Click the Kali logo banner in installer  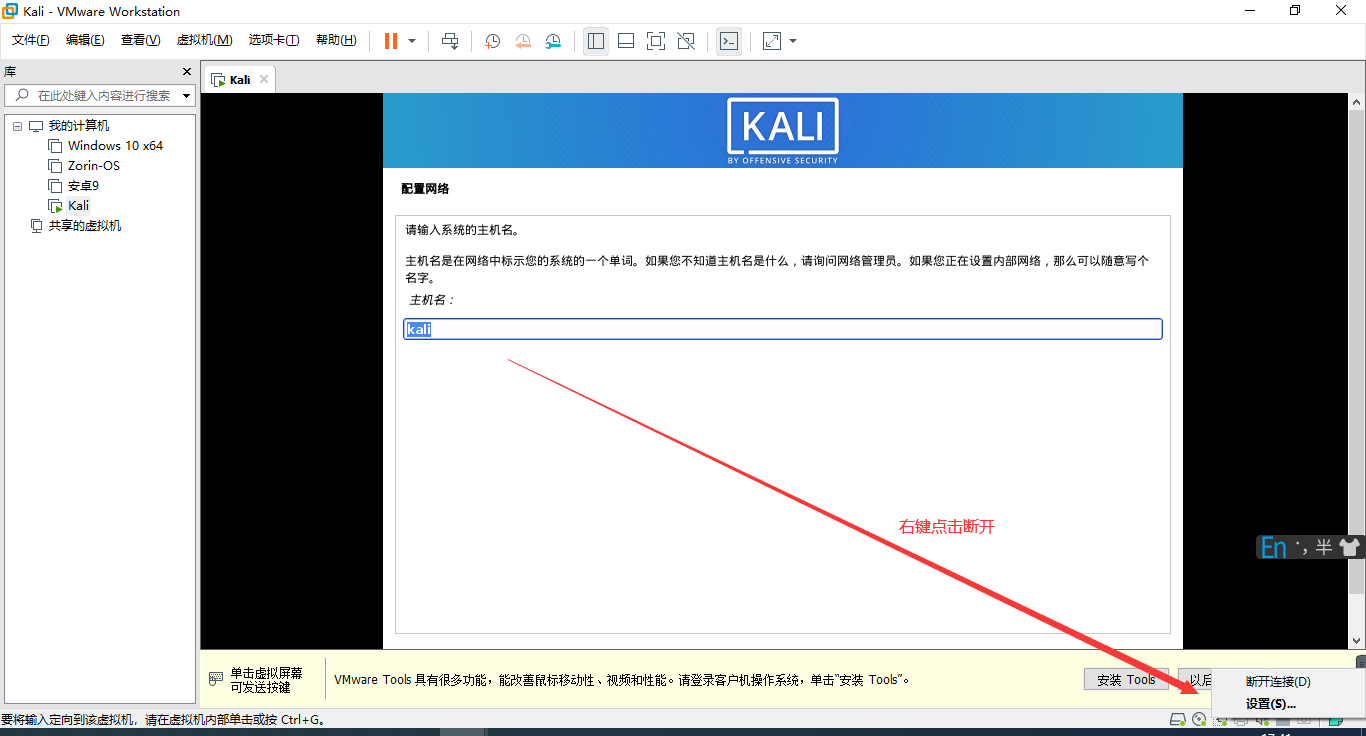(783, 131)
